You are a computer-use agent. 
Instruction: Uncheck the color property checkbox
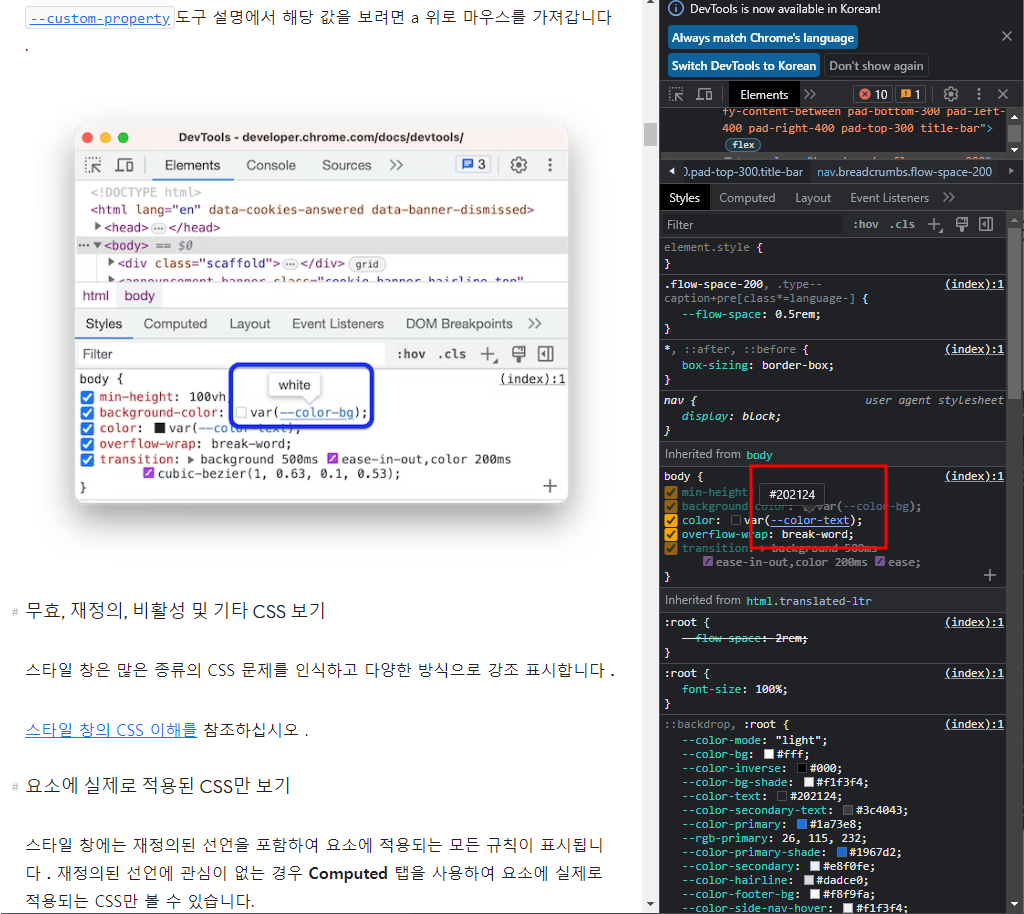[671, 520]
